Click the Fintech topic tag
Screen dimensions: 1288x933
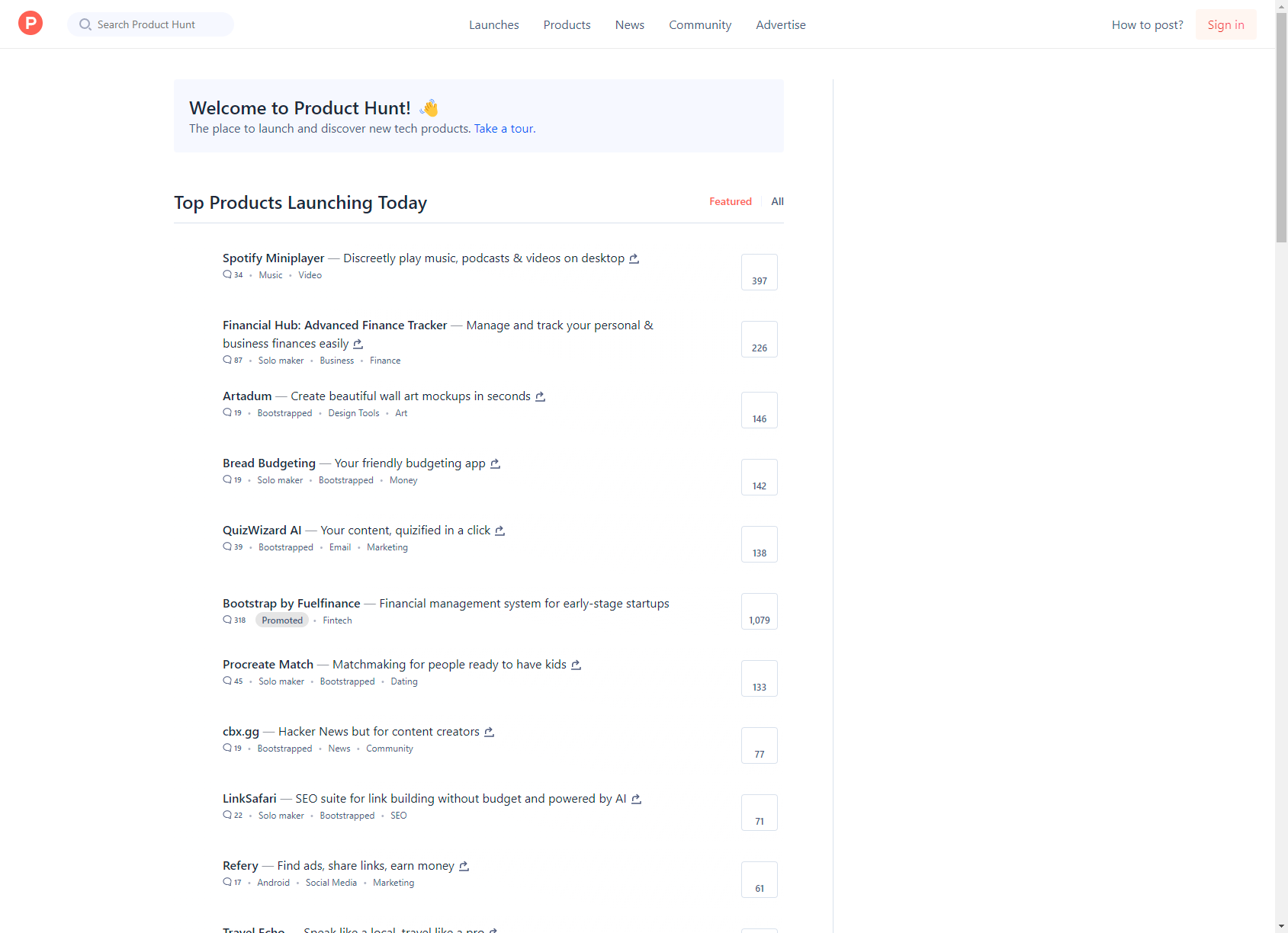pos(337,620)
